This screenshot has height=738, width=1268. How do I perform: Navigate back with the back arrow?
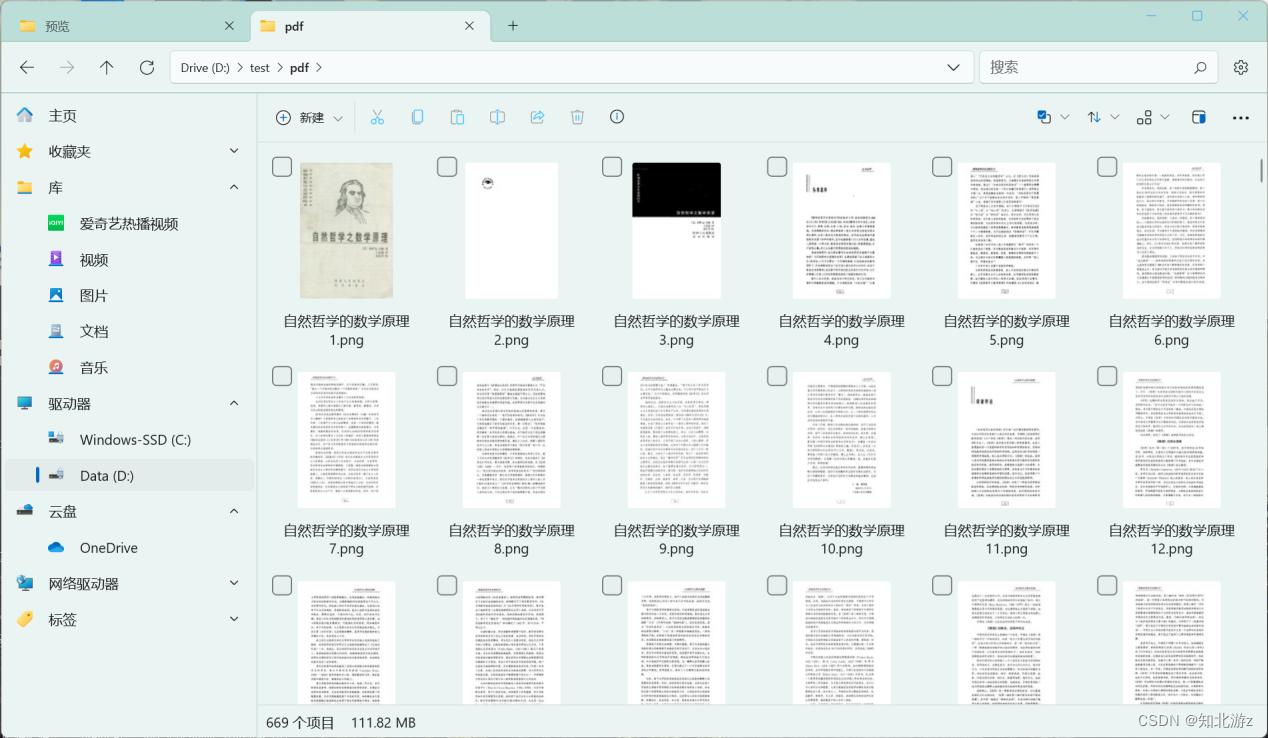(x=27, y=67)
